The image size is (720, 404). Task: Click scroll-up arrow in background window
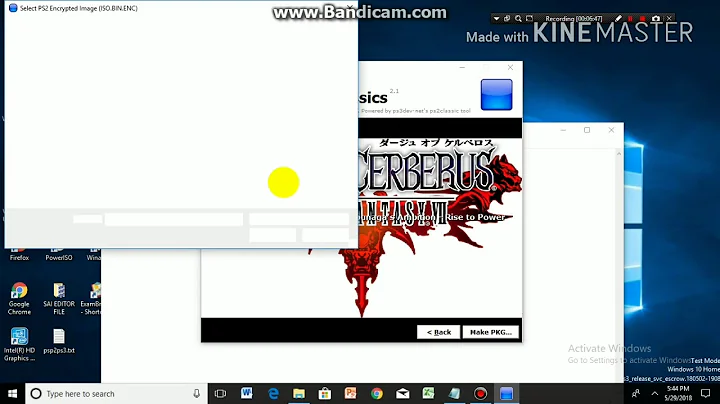coord(619,154)
